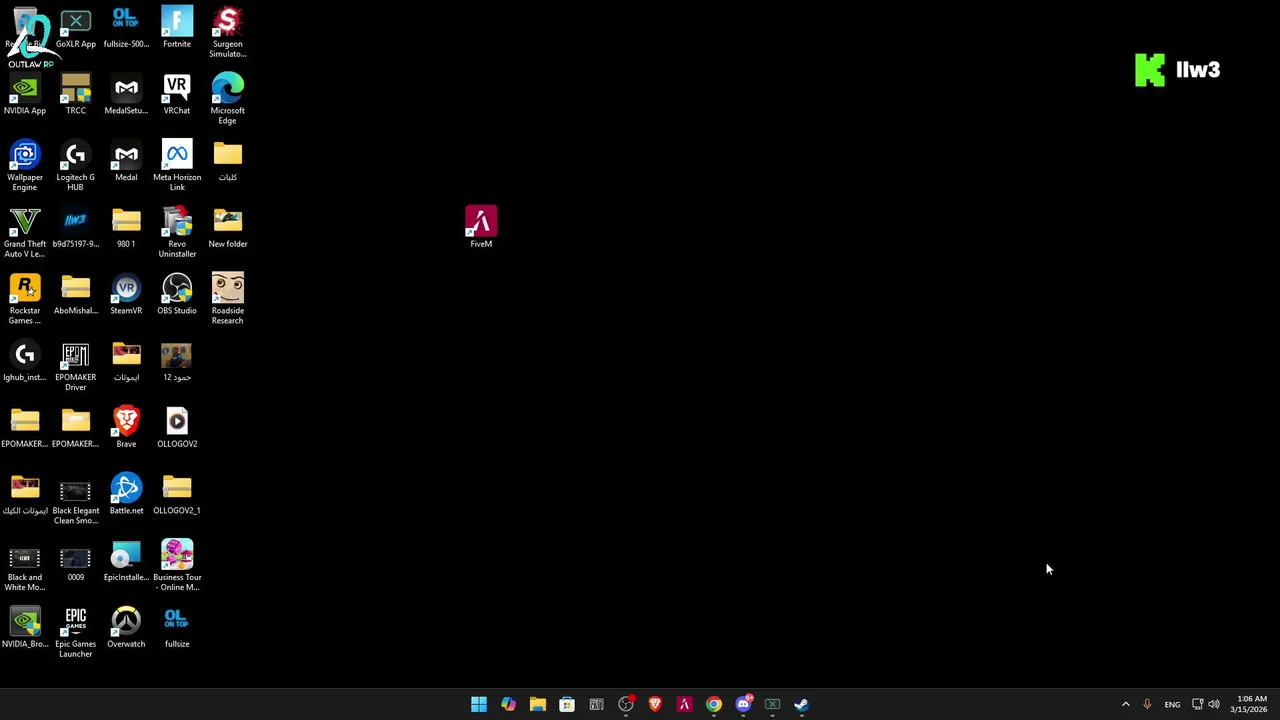Select the Fortnite desktop shortcut
Image resolution: width=1280 pixels, height=720 pixels.
coord(177,28)
